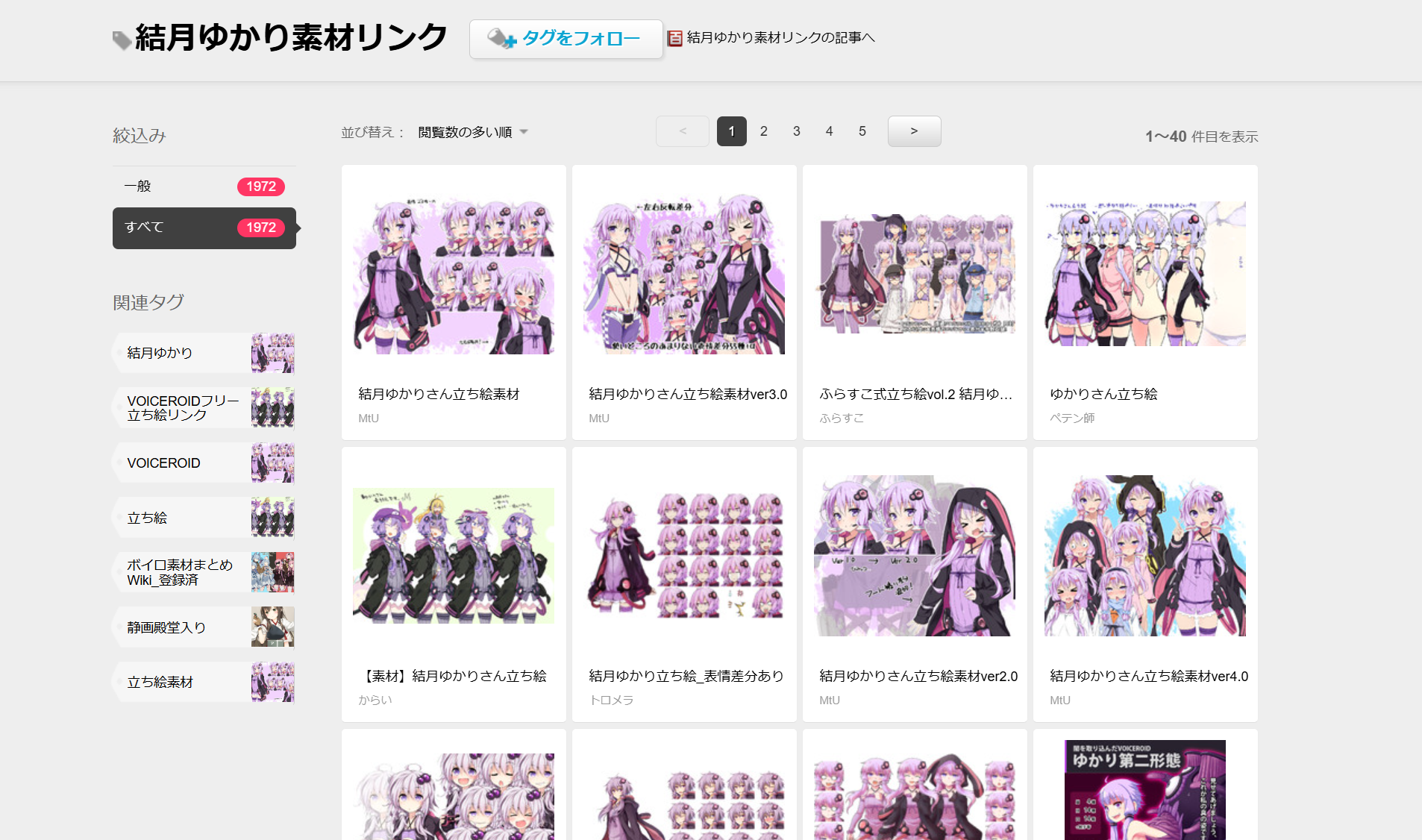The width and height of the screenshot is (1422, 840).
Task: Click the 静画殿堂入り tag thumbnail icon
Action: pyautogui.click(x=272, y=627)
